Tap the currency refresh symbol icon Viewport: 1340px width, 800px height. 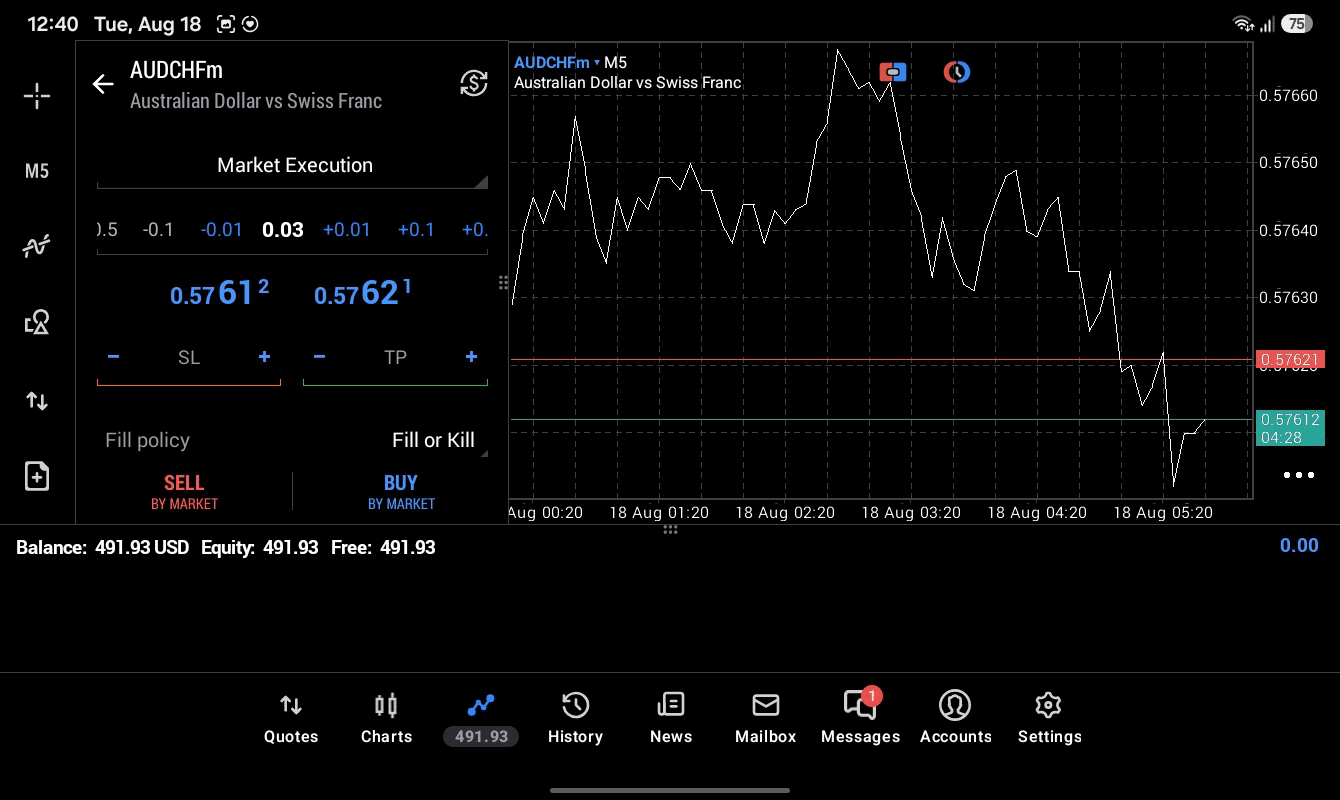[x=474, y=83]
